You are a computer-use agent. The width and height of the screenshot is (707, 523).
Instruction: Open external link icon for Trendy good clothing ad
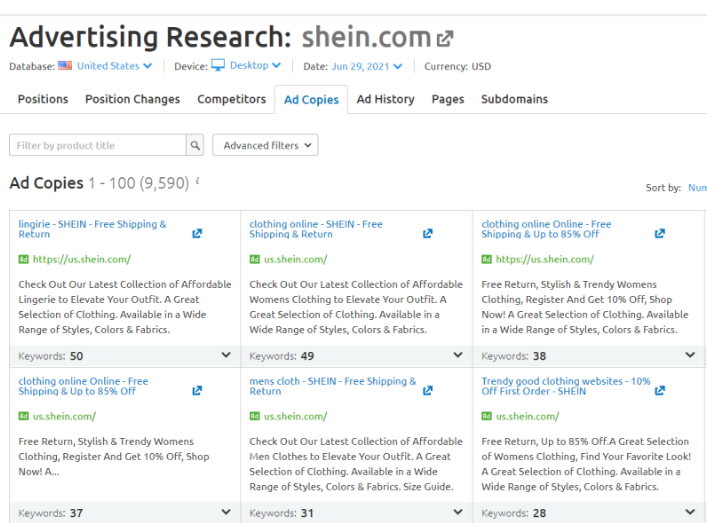click(660, 390)
